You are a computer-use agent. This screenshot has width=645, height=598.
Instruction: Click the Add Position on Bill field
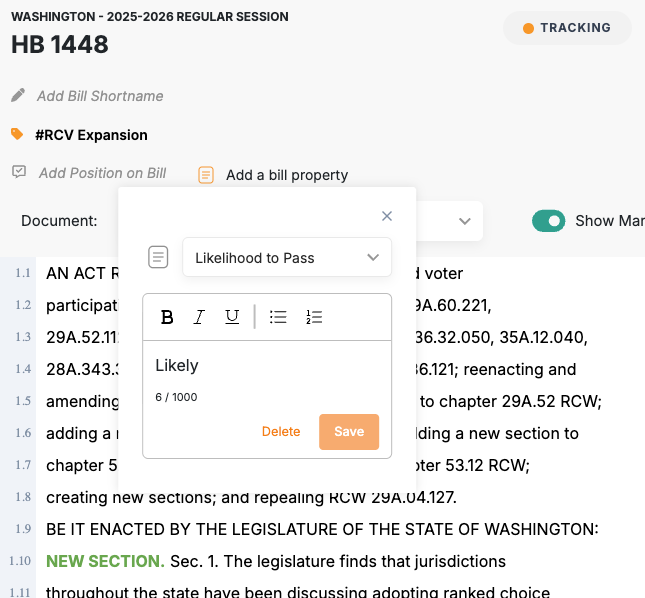point(102,173)
